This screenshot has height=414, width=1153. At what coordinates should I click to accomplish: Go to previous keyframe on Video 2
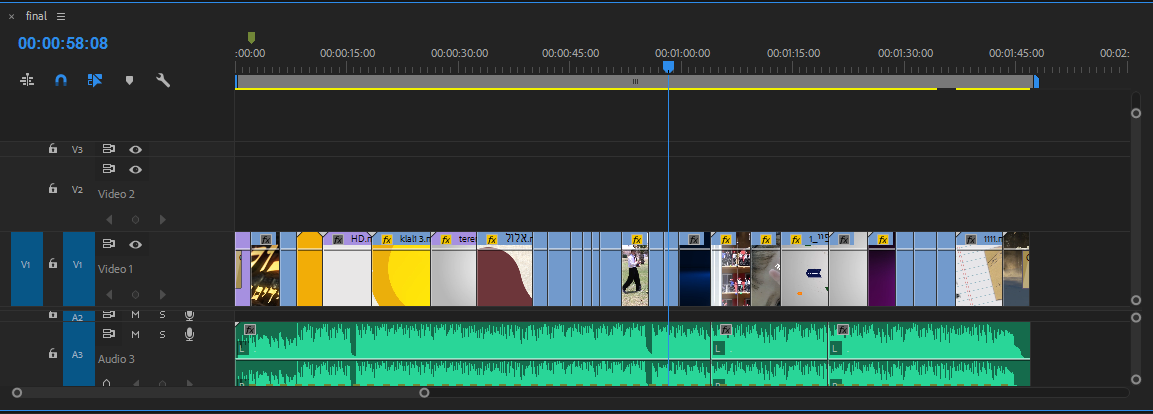[x=110, y=219]
